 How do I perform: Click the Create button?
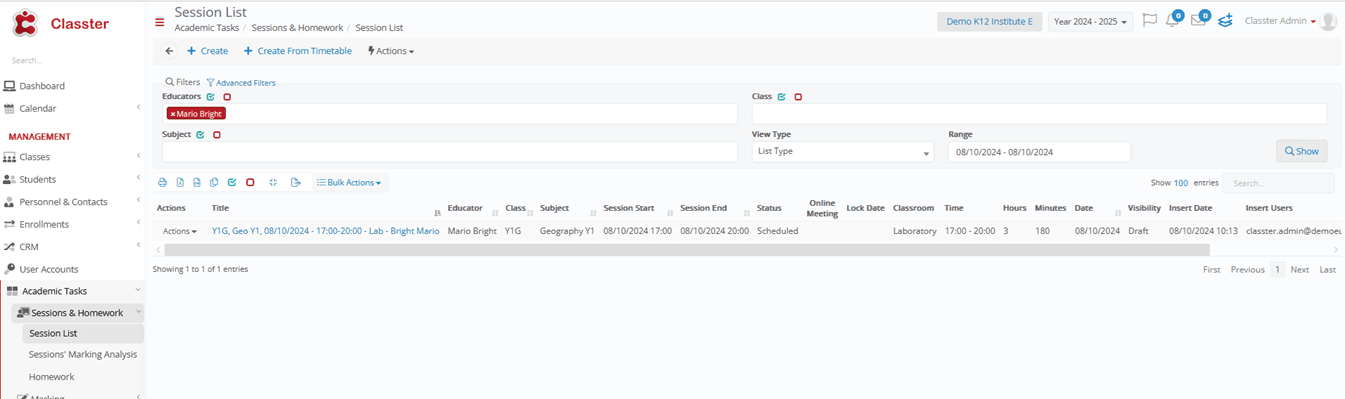tap(207, 51)
